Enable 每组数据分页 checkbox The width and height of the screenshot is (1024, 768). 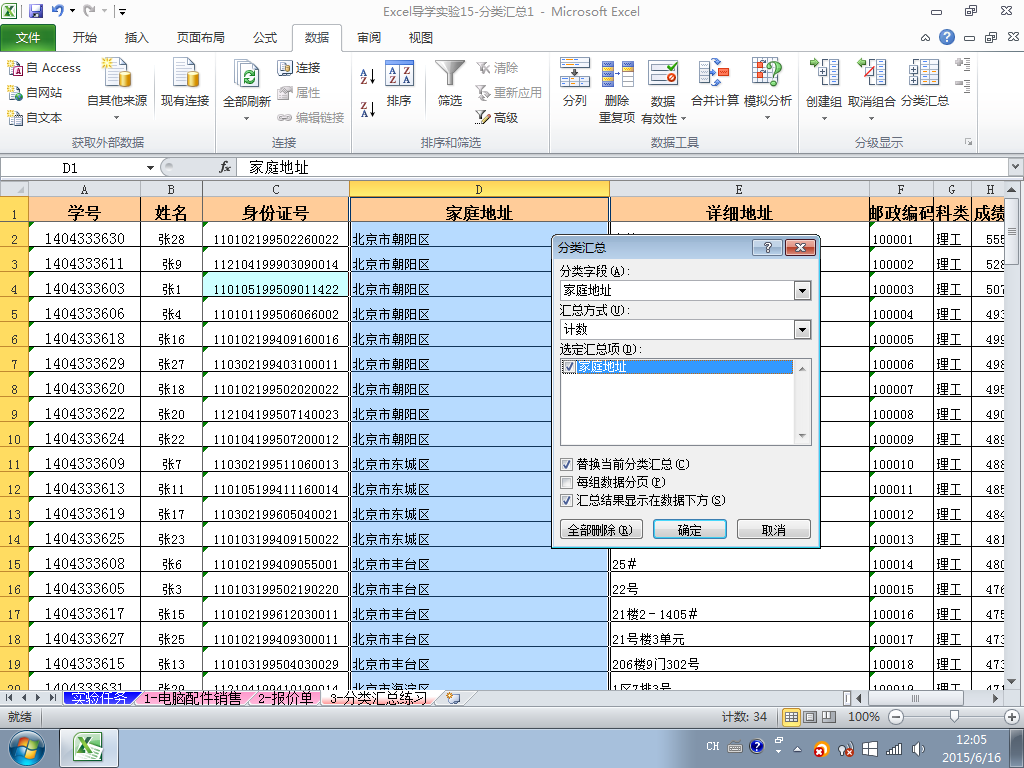point(567,483)
